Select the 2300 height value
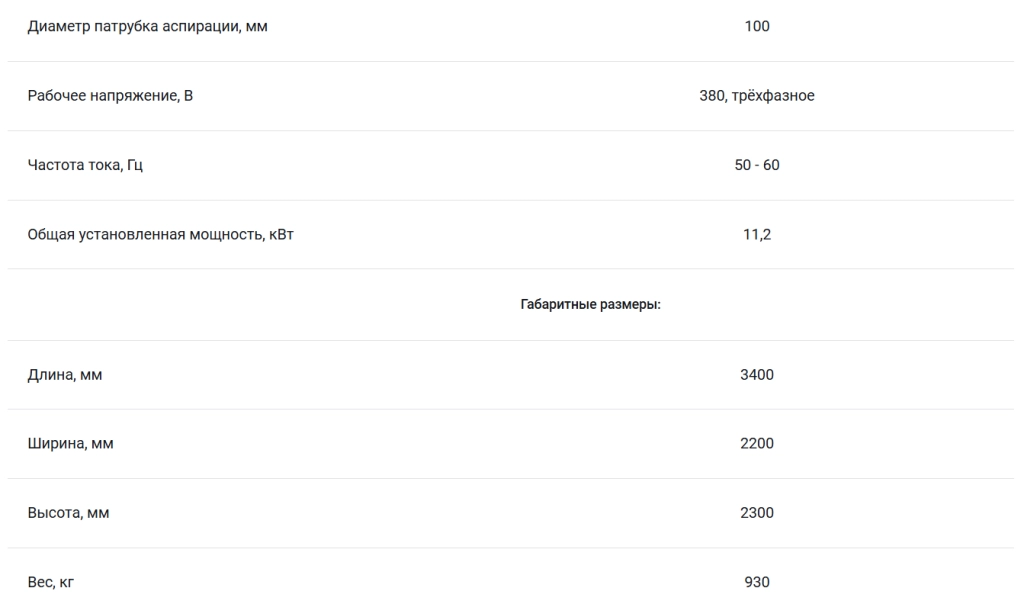Screen dimensions: 1024x604 pos(757,513)
